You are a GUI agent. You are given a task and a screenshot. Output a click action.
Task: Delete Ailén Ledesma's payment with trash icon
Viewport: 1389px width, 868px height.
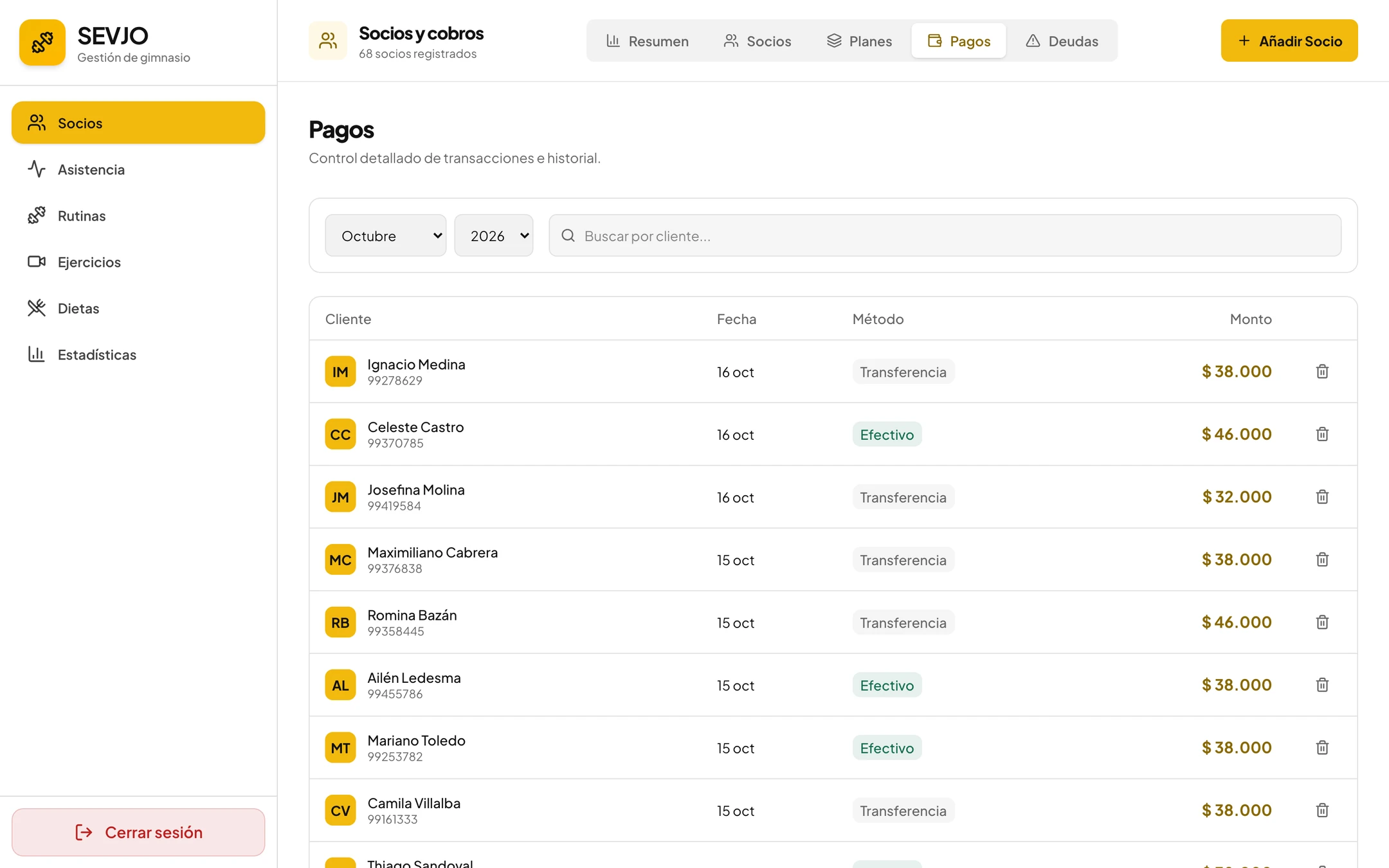1322,685
